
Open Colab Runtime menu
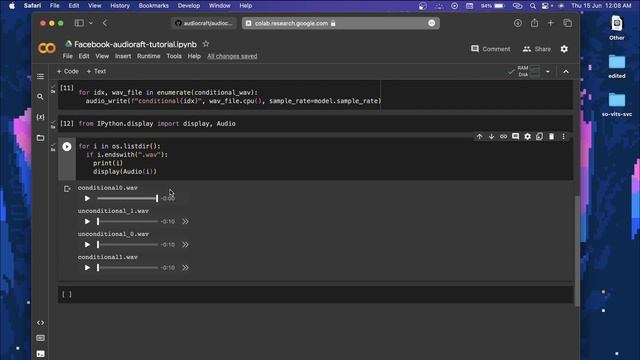click(x=149, y=56)
